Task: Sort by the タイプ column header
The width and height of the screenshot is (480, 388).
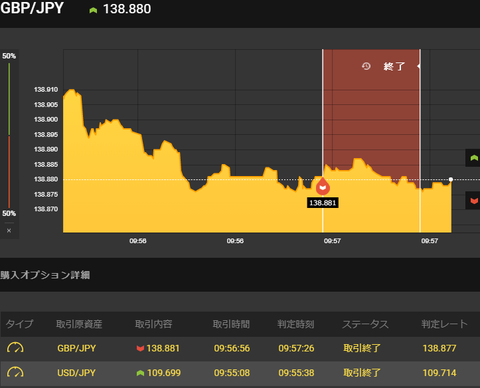Action: point(20,324)
